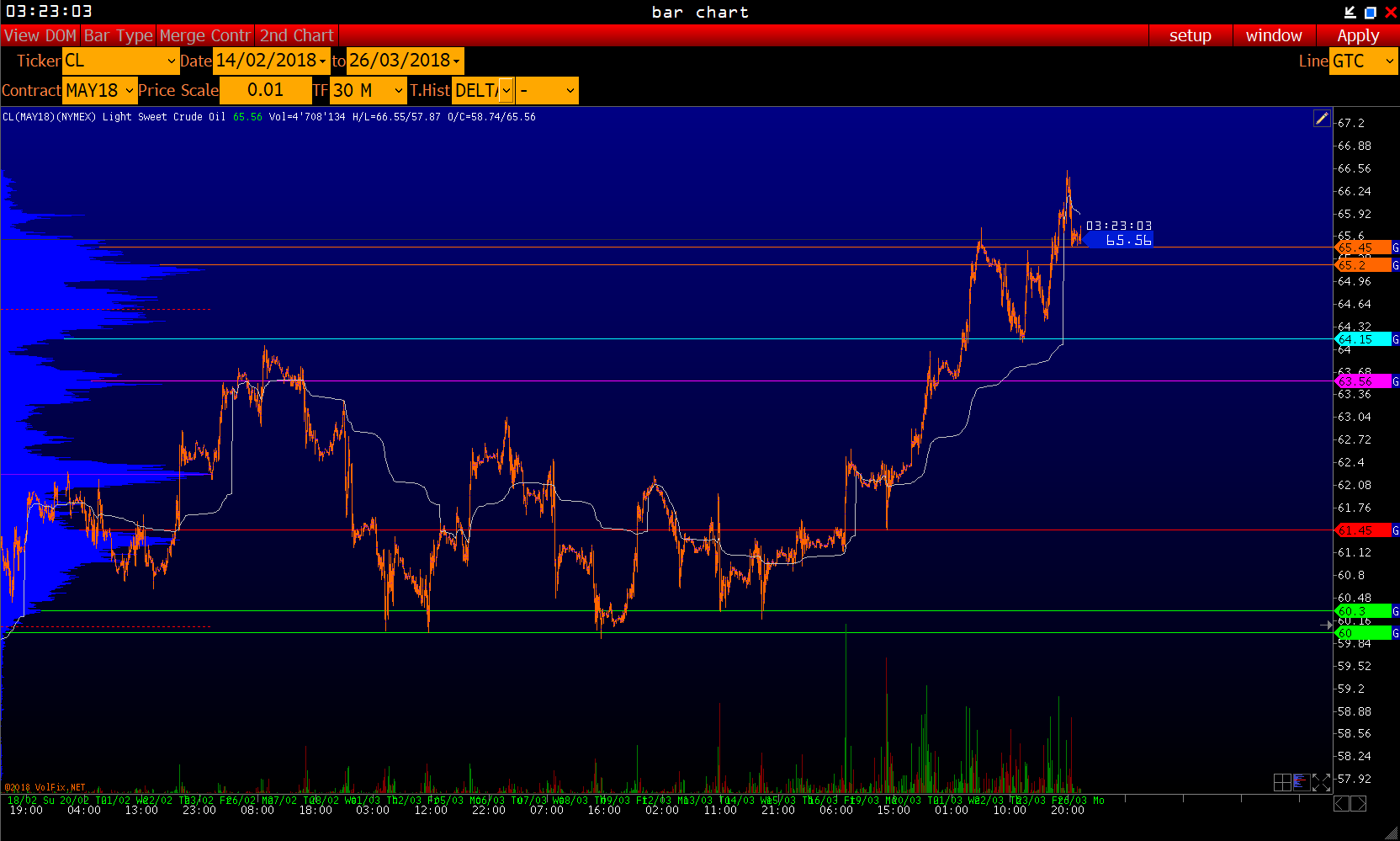The height and width of the screenshot is (841, 1400).
Task: Click the setup button
Action: click(1190, 35)
